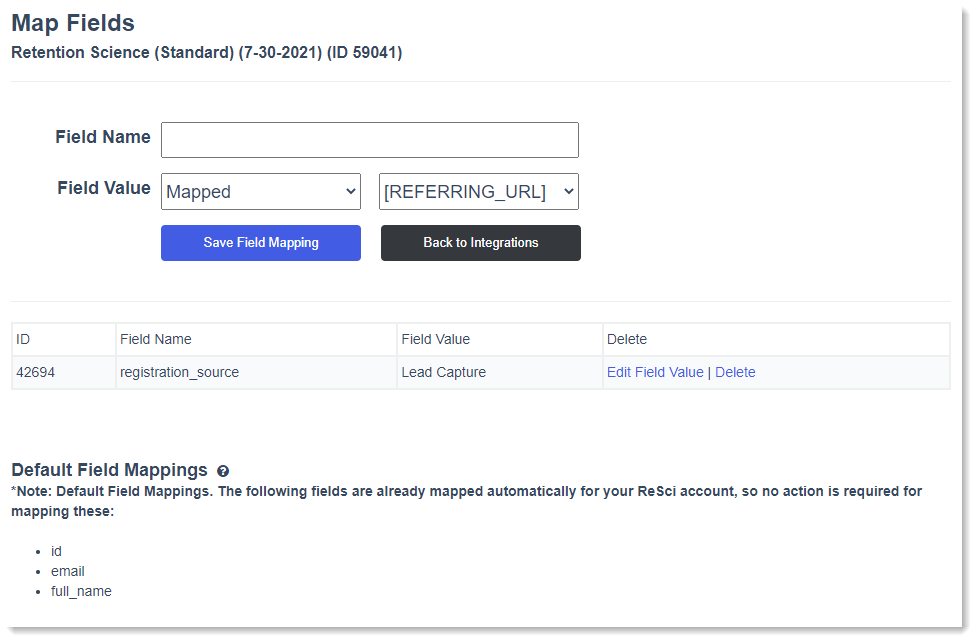Select the Field Name column header
977x642 pixels.
(256, 339)
